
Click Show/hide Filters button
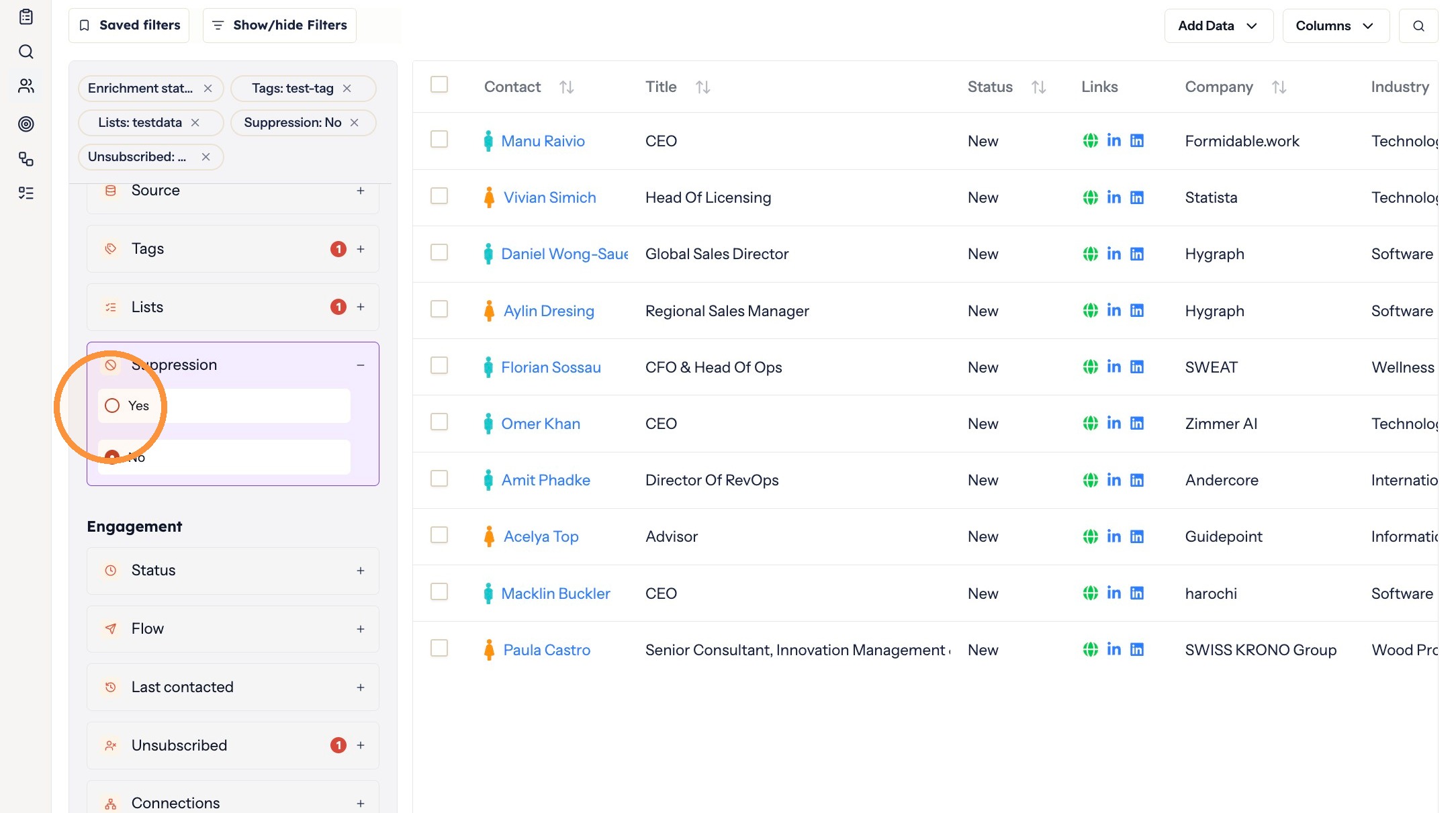pyautogui.click(x=279, y=26)
